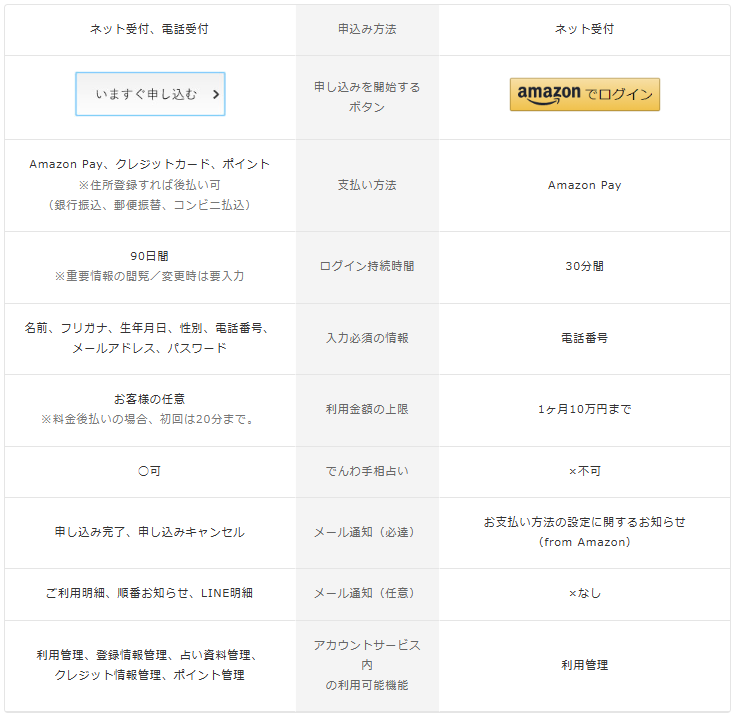The width and height of the screenshot is (735, 717).
Task: Select the でんわ手相占い label
Action: 367,471
